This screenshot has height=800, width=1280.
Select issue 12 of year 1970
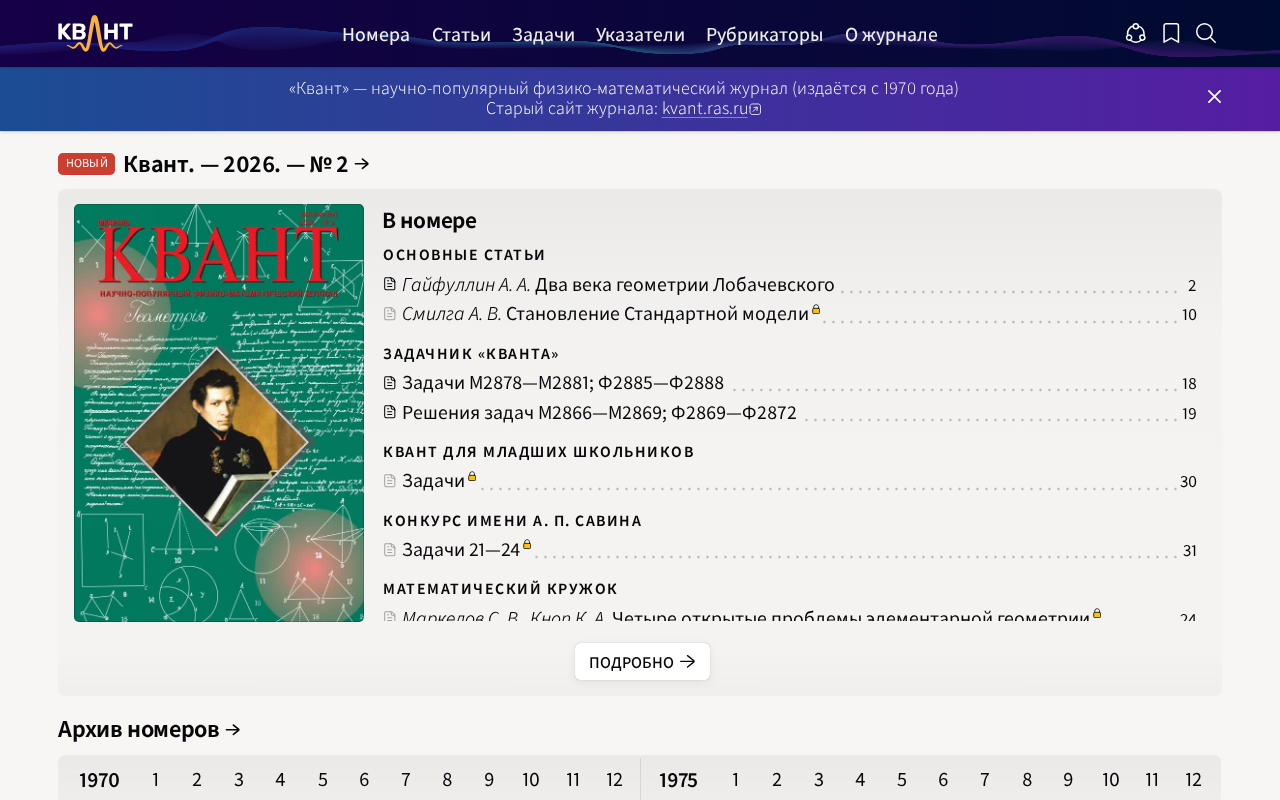click(x=614, y=780)
